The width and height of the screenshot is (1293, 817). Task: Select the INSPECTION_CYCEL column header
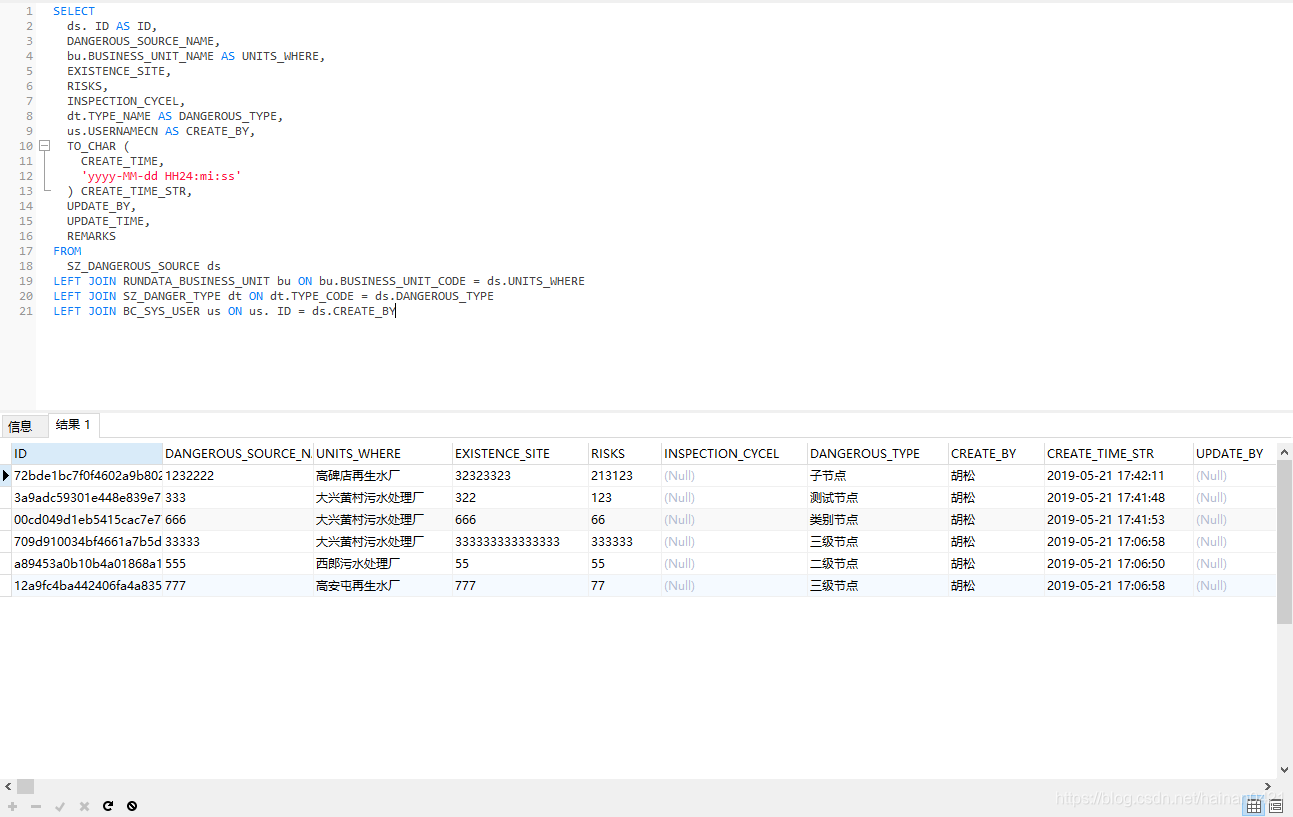click(x=734, y=453)
